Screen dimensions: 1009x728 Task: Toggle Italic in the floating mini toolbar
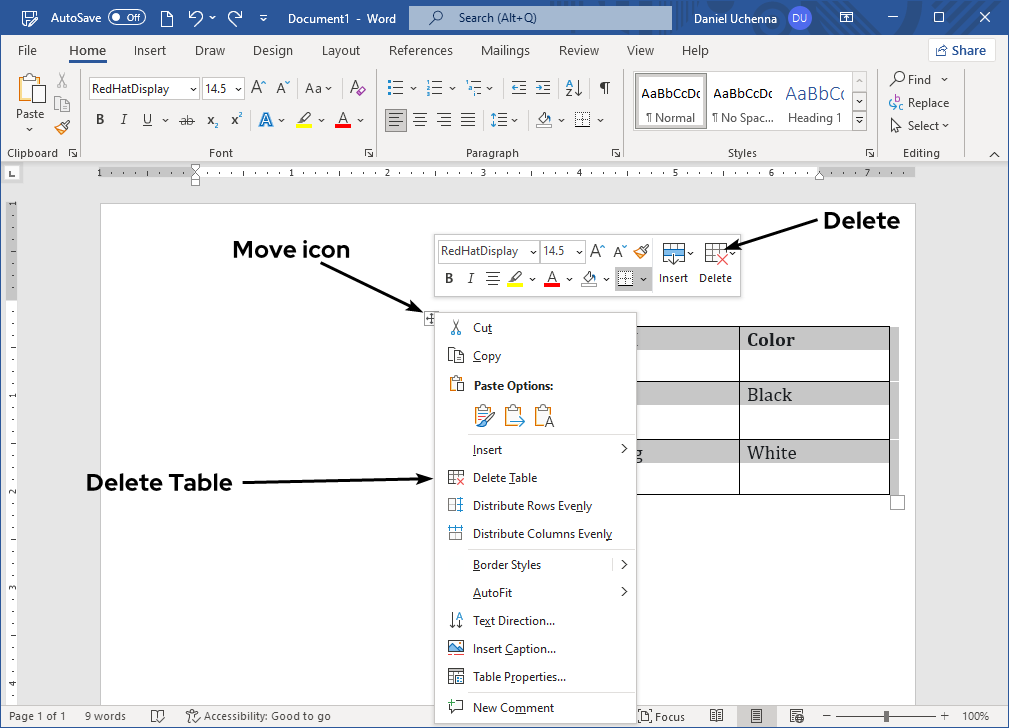pos(470,278)
